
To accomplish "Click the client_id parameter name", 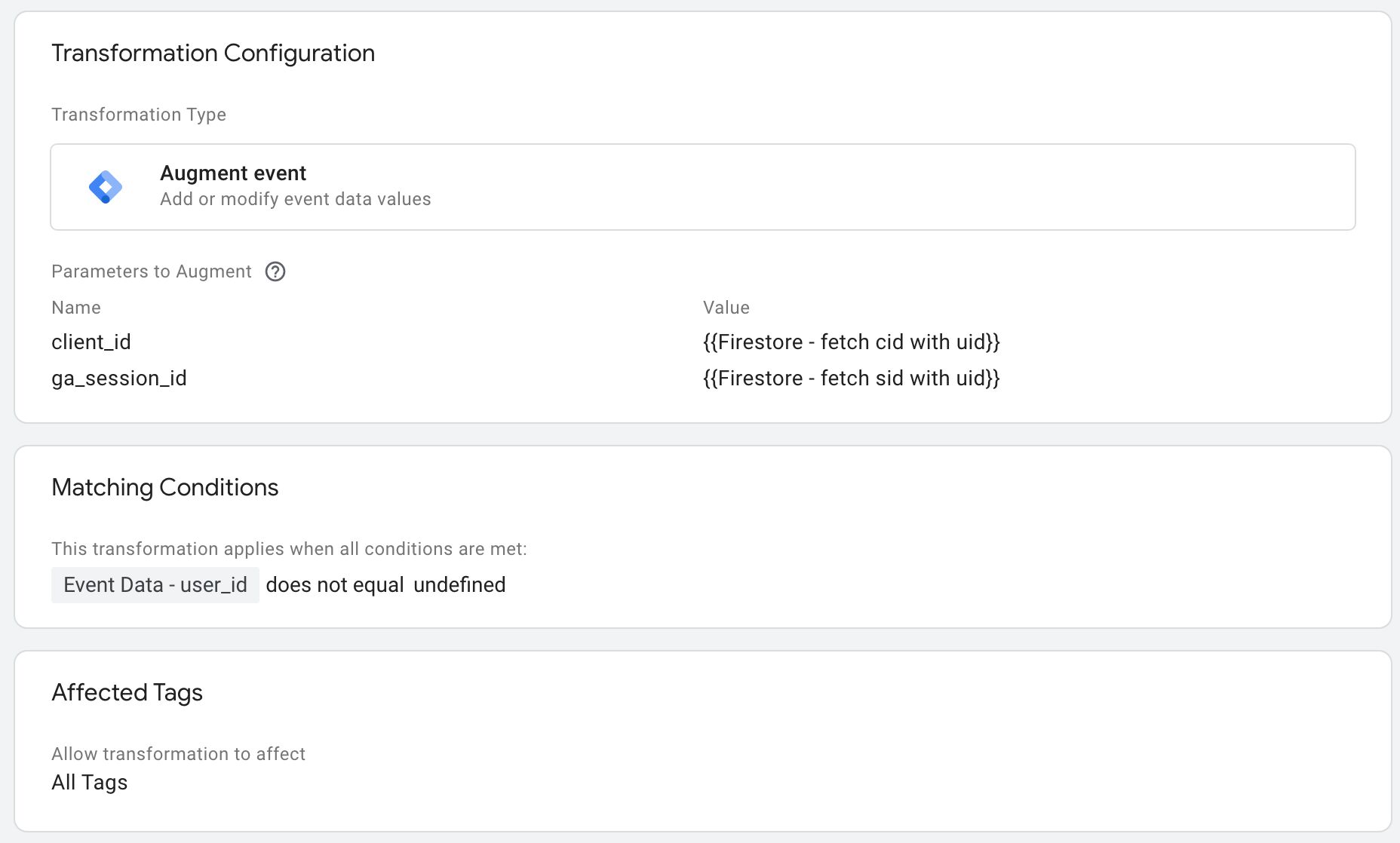I will pos(91,342).
